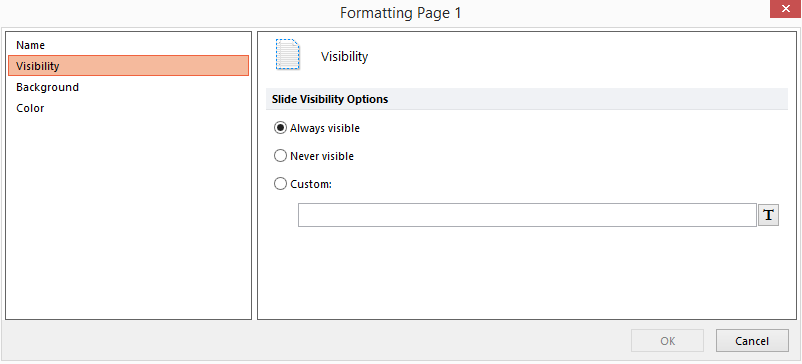Select the Name category

pos(128,45)
